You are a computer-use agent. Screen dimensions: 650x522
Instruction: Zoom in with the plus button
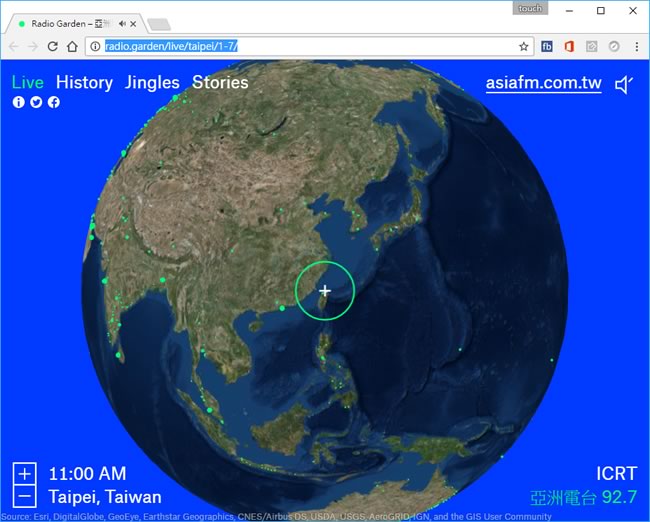tap(25, 474)
